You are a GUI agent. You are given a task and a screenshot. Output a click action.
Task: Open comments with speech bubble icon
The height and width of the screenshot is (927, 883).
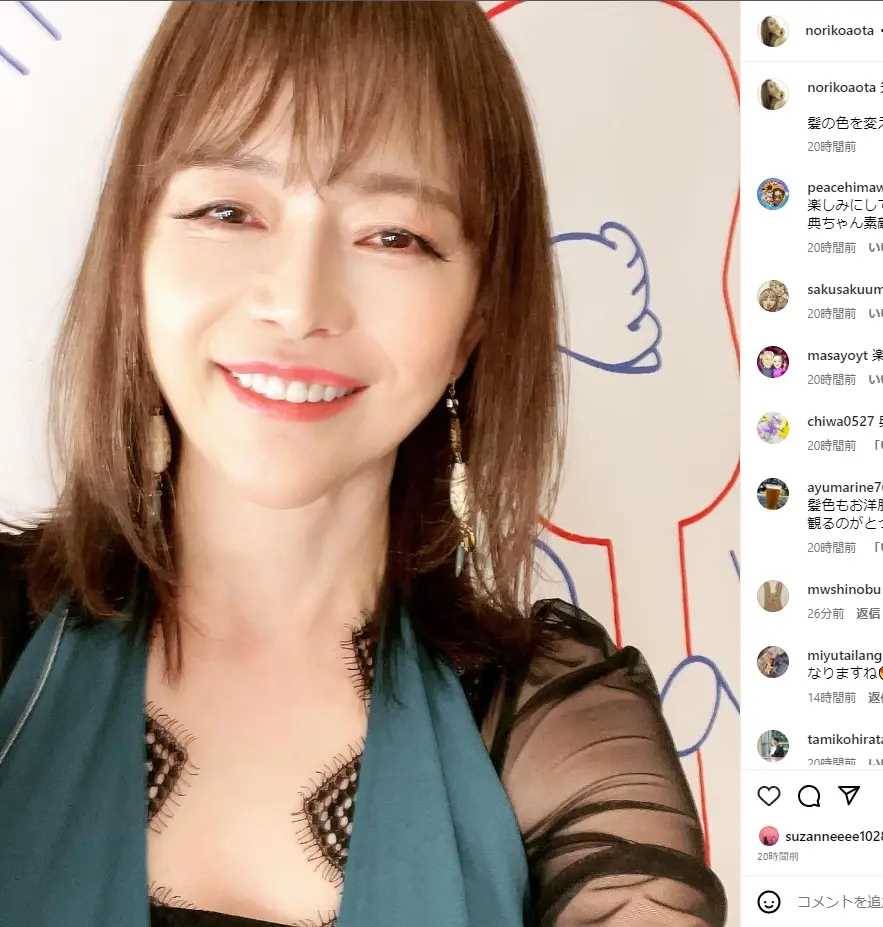(x=809, y=796)
